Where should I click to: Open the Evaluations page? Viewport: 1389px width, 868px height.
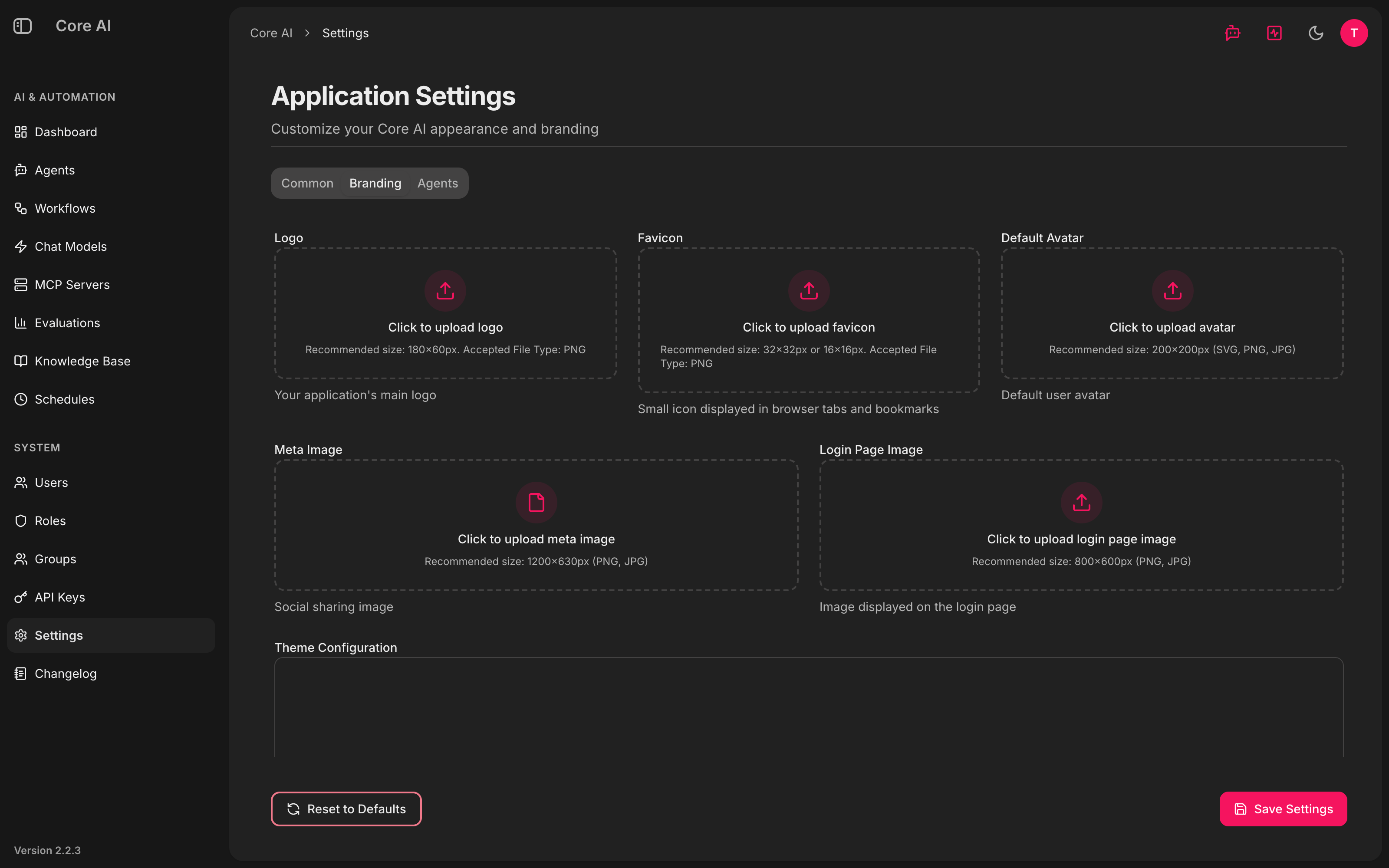(x=111, y=322)
